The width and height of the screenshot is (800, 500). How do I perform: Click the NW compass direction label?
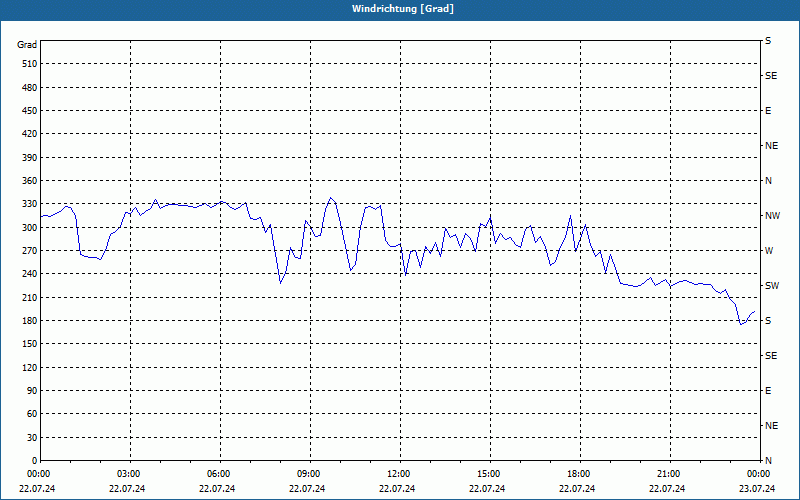772,216
